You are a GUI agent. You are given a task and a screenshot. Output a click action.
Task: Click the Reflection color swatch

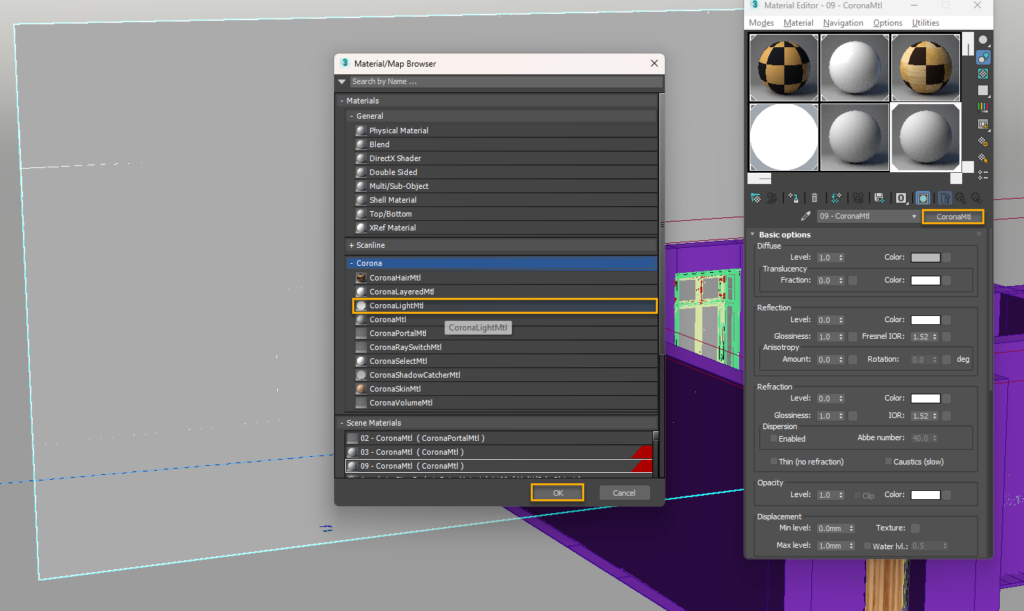point(925,320)
